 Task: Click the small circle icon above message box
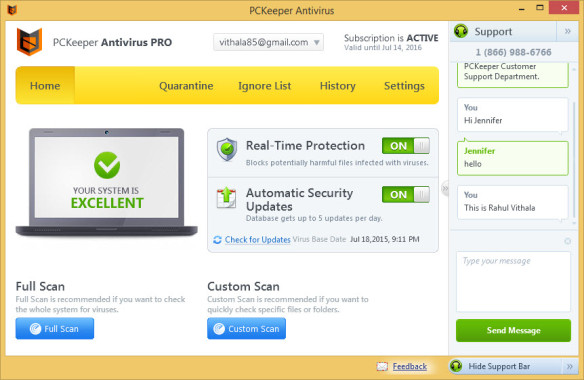click(x=568, y=241)
